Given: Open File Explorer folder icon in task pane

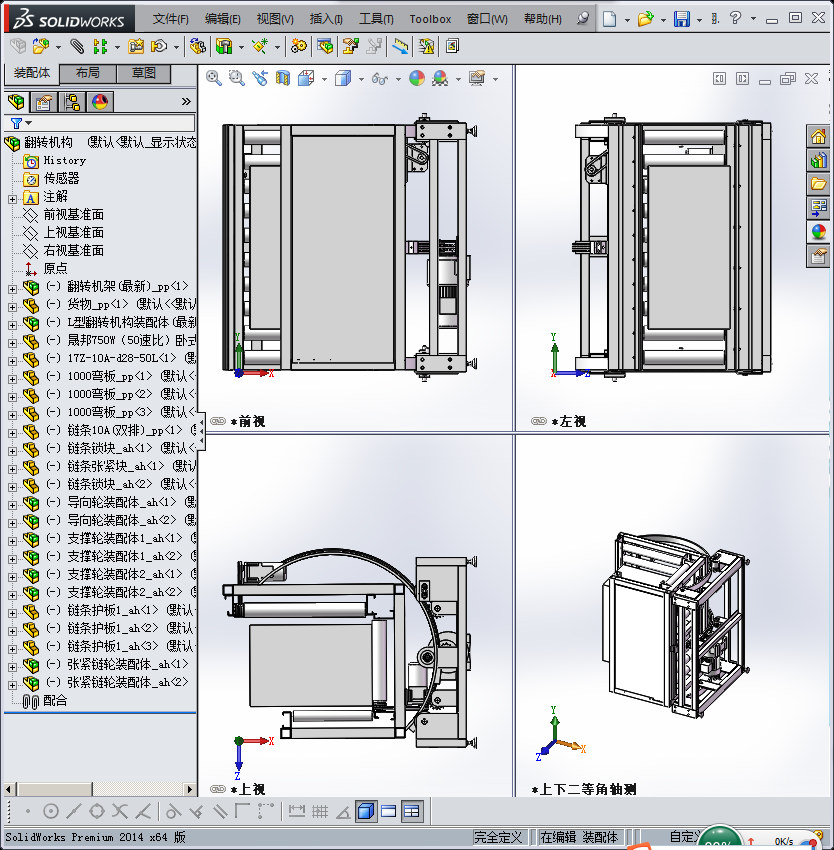Looking at the screenshot, I should click(818, 184).
